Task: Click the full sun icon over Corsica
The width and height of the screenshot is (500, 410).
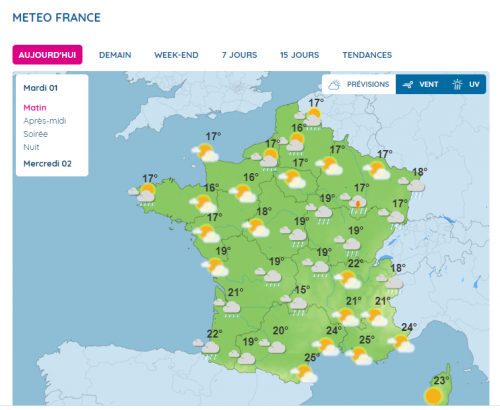Action: tap(433, 396)
